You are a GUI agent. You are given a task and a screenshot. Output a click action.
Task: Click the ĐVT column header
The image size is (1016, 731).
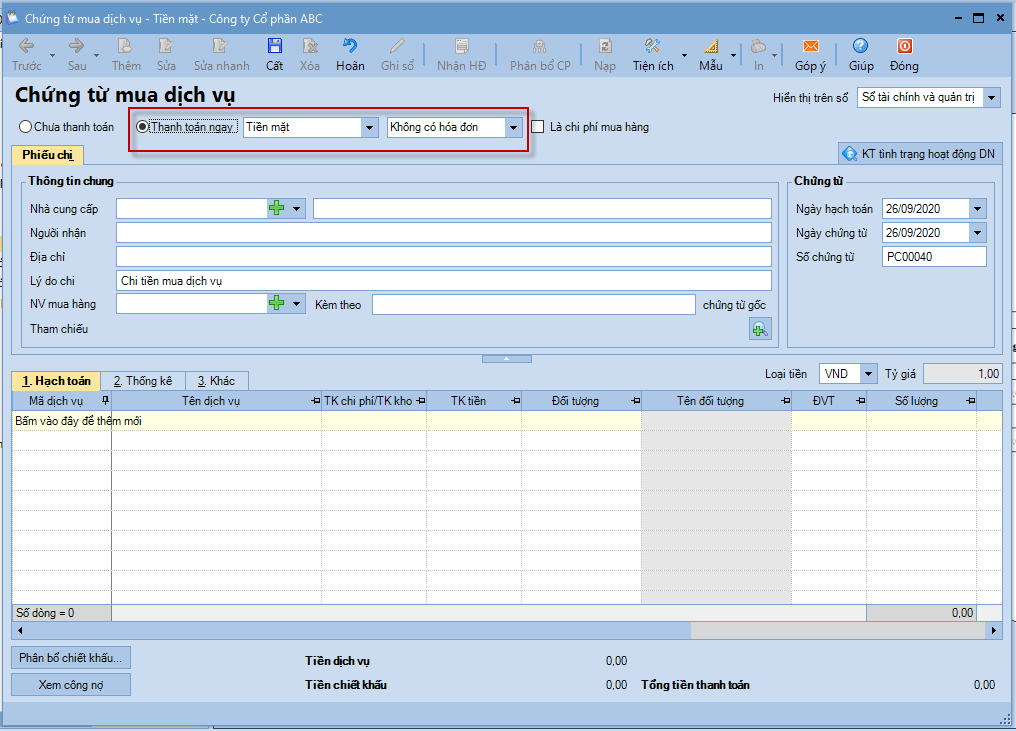(x=829, y=401)
